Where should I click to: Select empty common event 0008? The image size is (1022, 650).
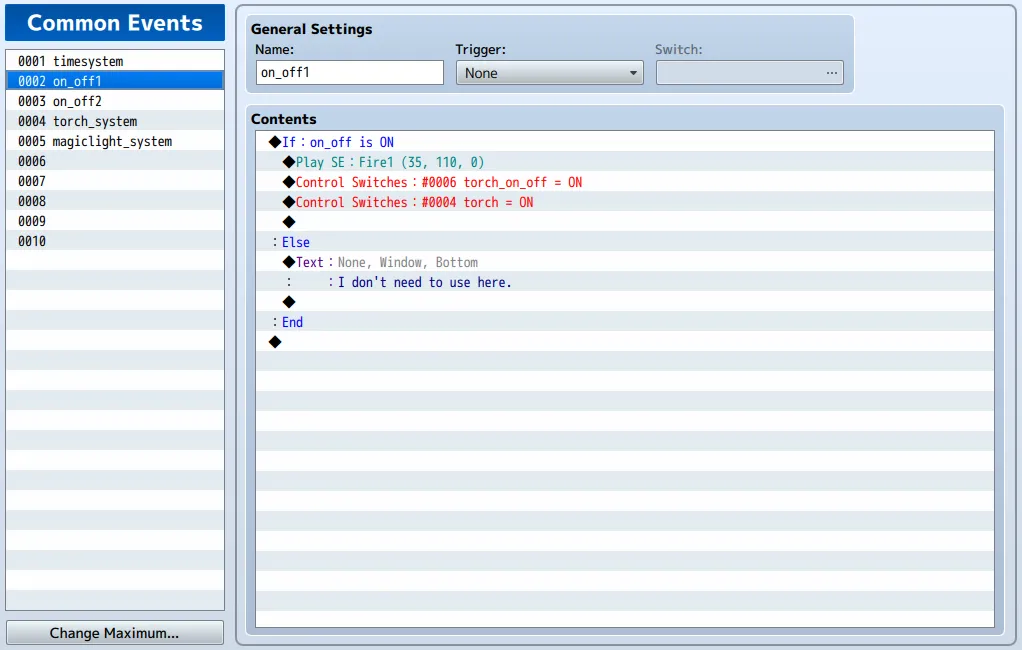[115, 201]
